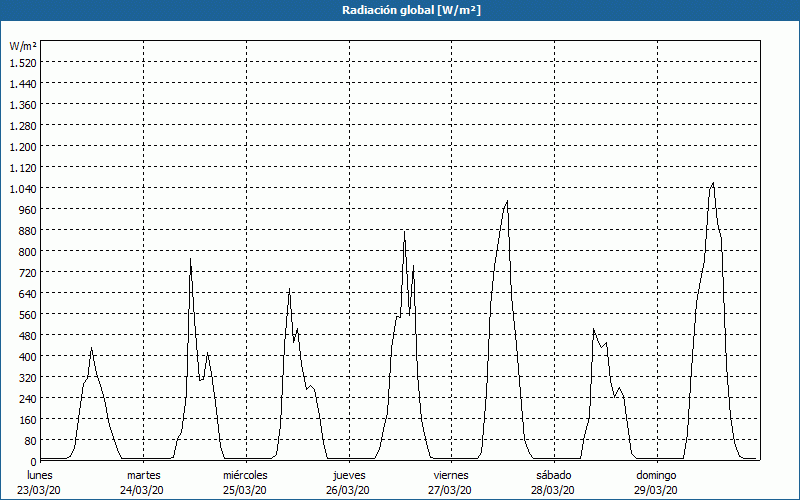
Task: Click the 'miércoles' day label
Action: click(245, 475)
